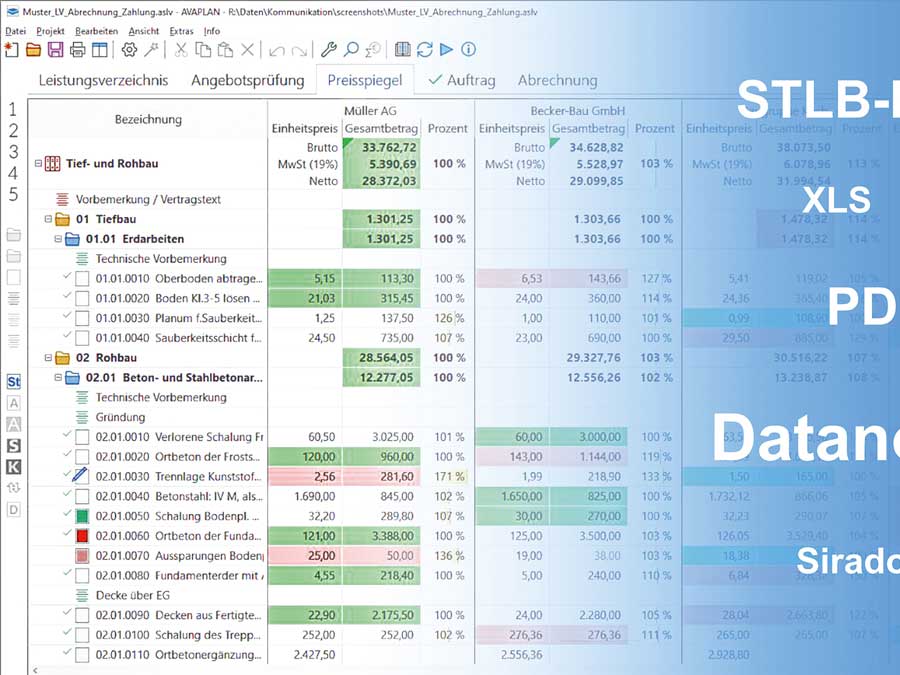
Task: Open the Bearbeiten menu
Action: tap(96, 31)
